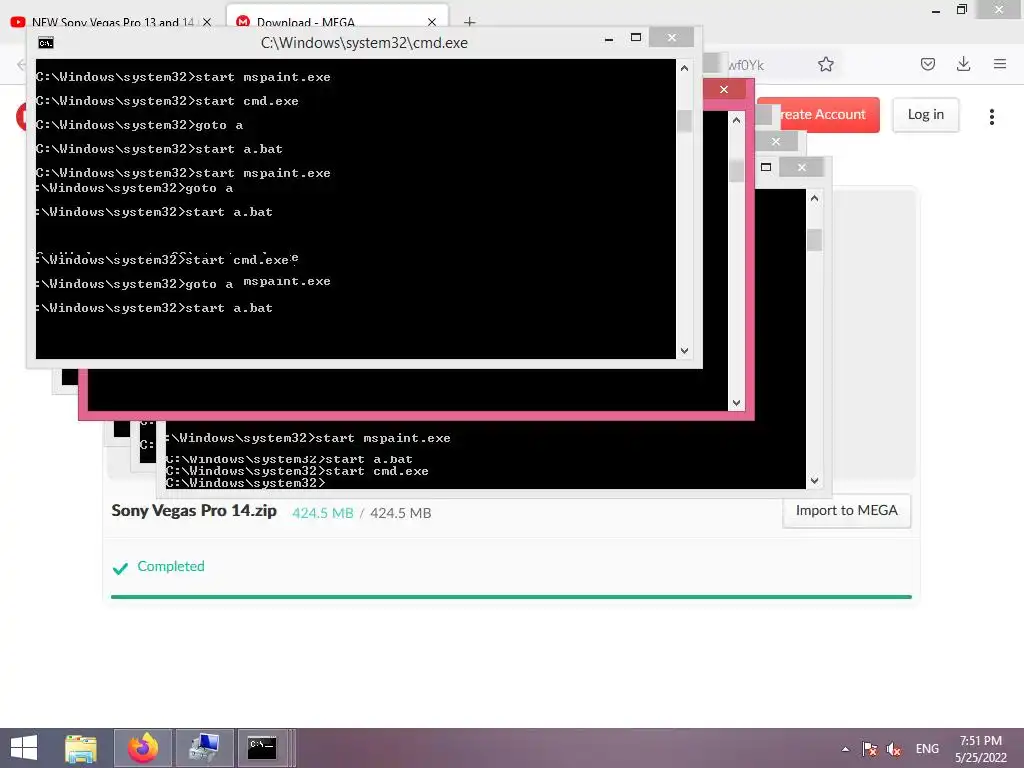Close the front cmd.exe window

pyautogui.click(x=671, y=38)
